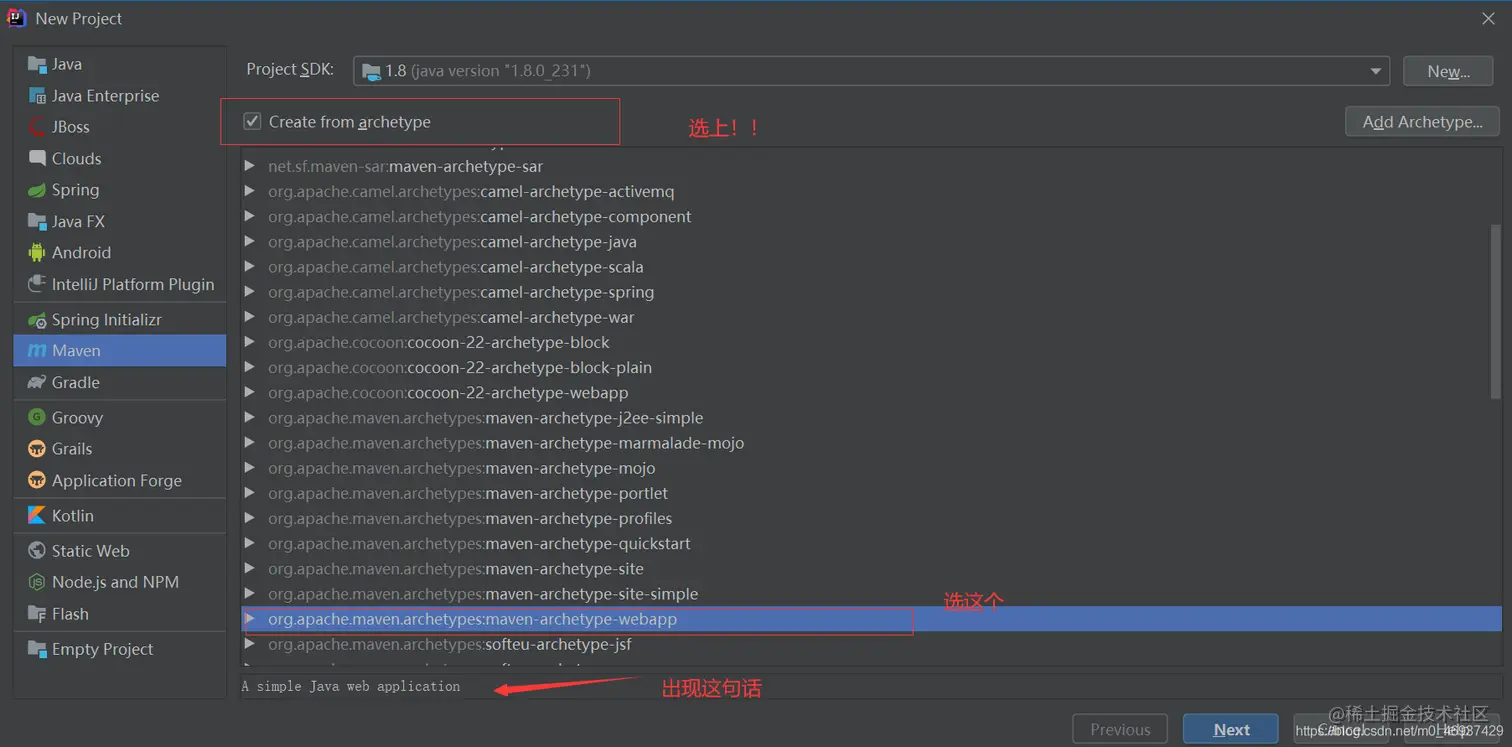Screen dimensions: 1512x747
Task: Click the New SDK button
Action: pyautogui.click(x=1448, y=71)
